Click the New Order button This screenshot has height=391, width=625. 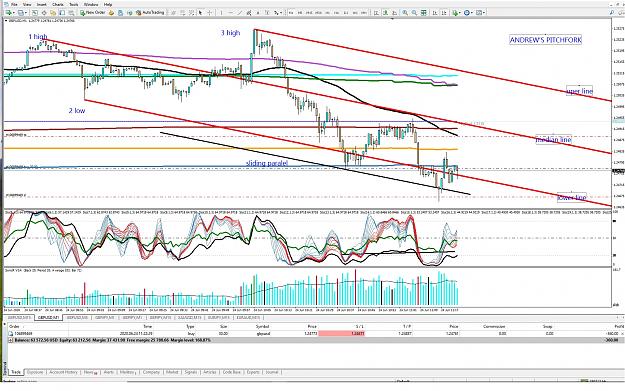(93, 13)
